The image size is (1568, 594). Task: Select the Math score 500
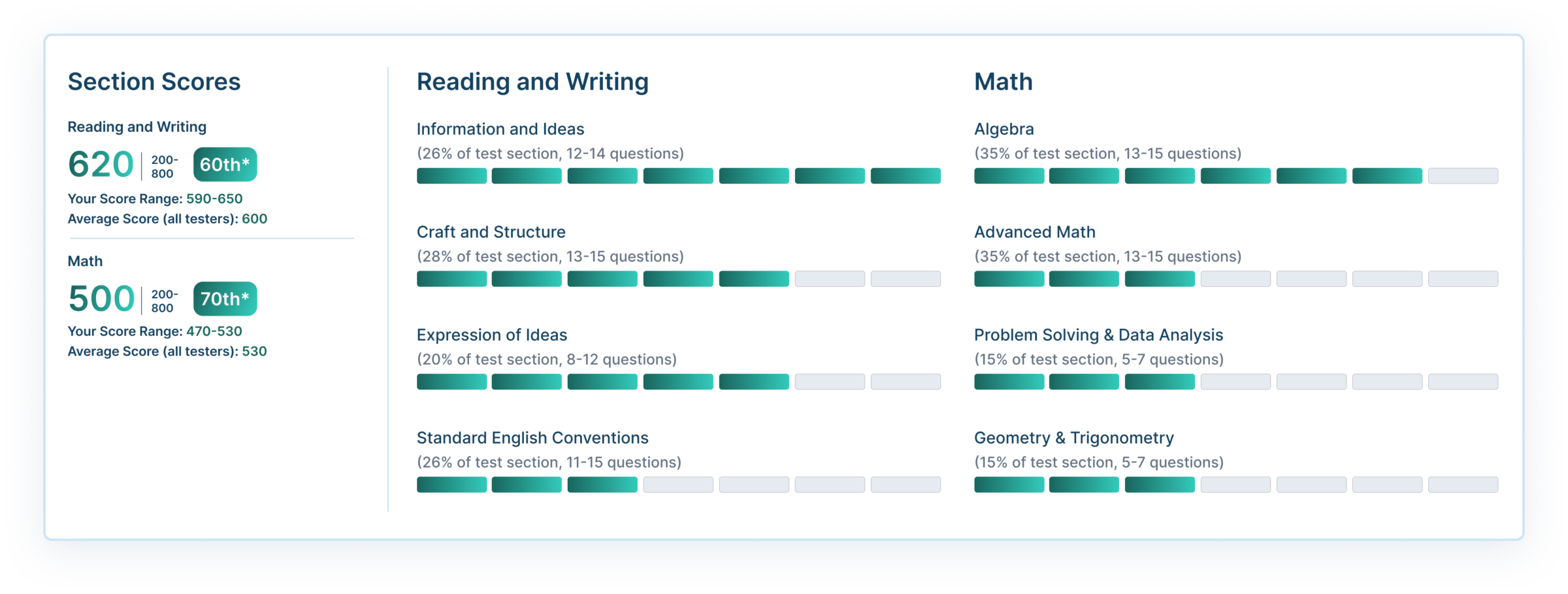tap(99, 299)
